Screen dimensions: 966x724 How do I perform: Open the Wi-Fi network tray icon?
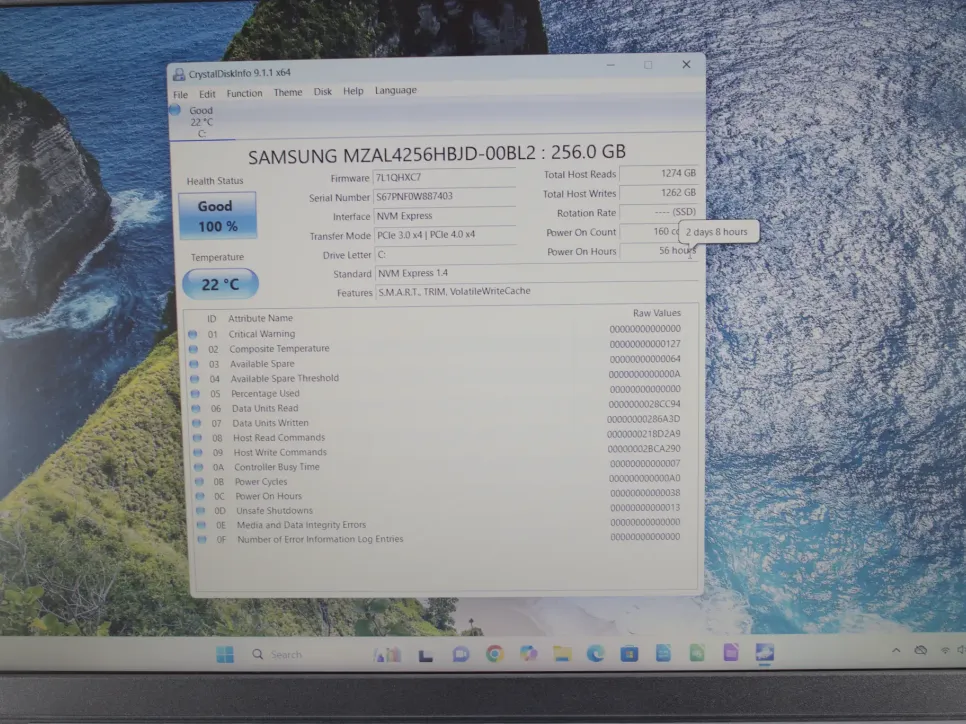tap(944, 650)
